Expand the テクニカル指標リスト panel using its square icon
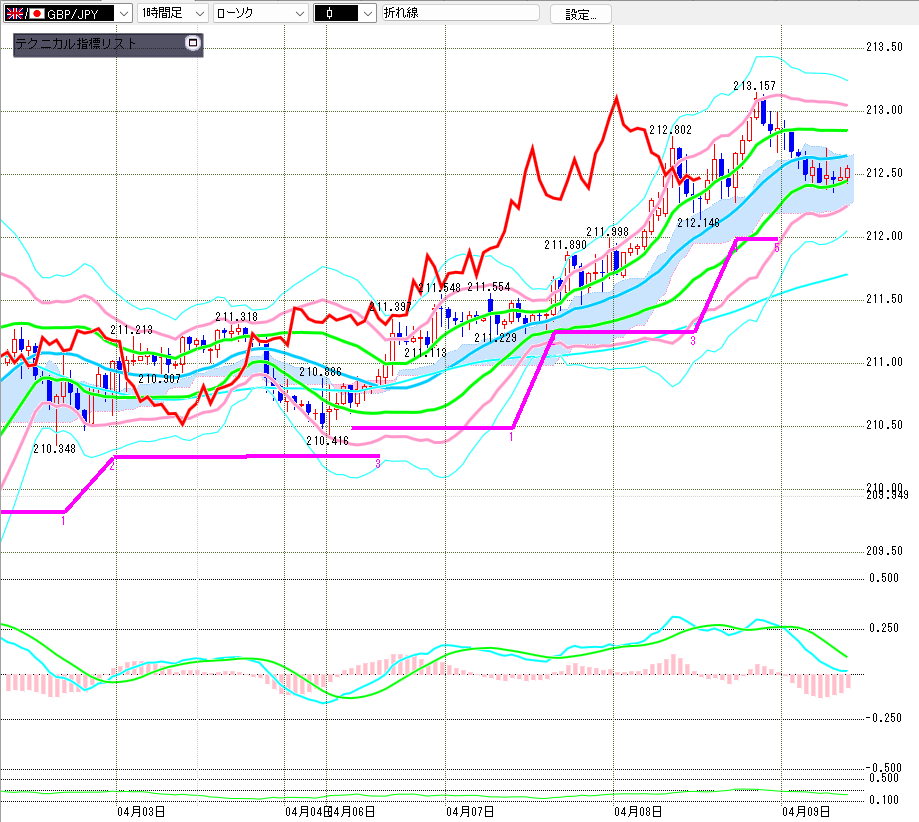919x822 pixels. pos(193,44)
